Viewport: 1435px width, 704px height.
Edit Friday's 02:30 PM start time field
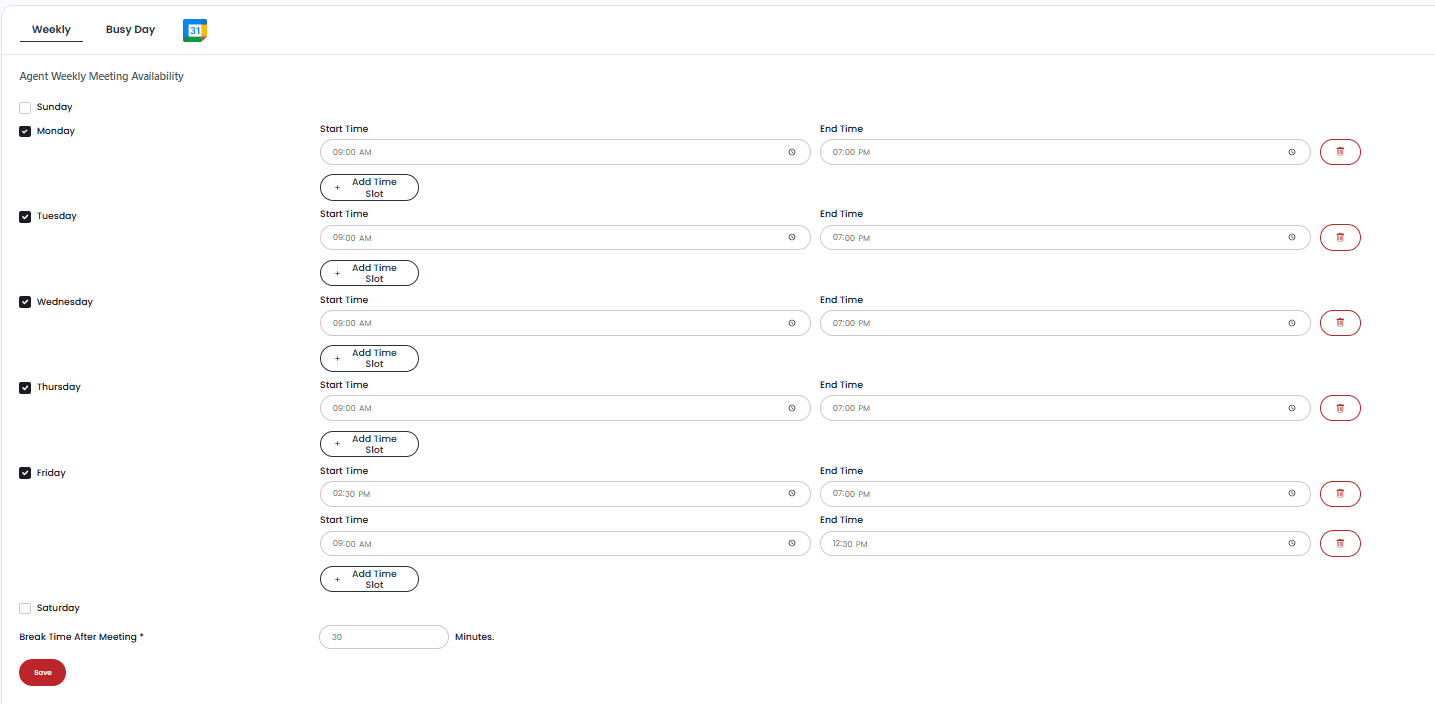click(x=565, y=494)
